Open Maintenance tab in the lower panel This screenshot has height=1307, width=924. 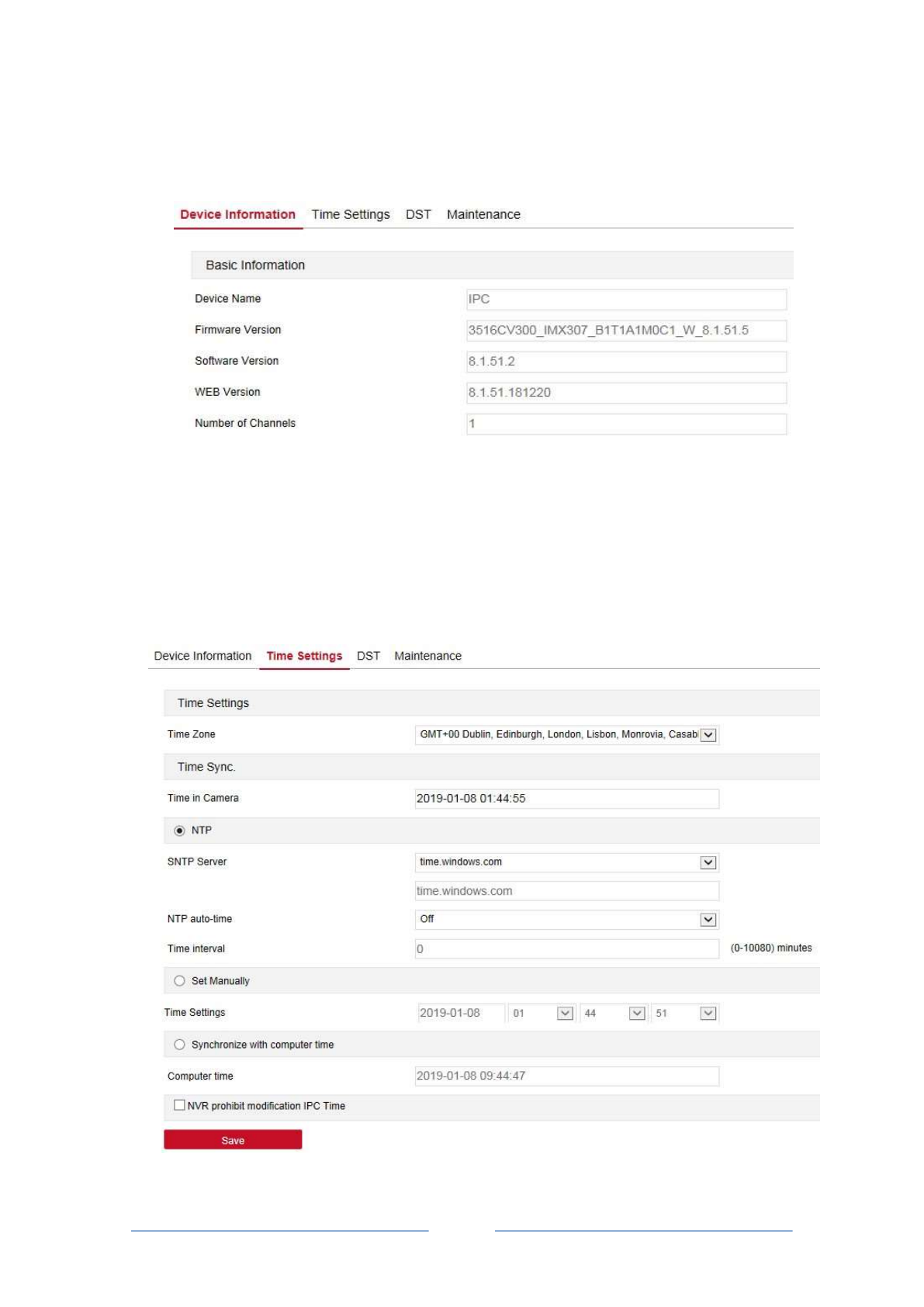tap(427, 656)
